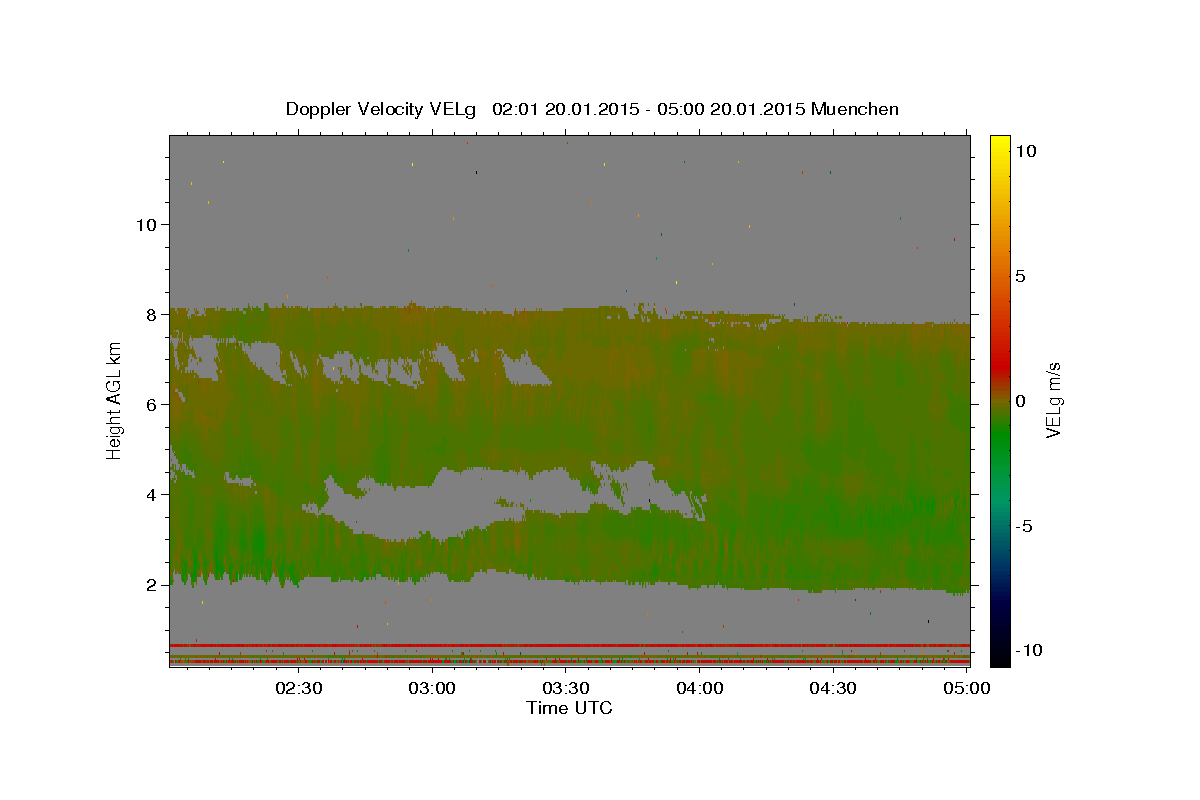Click the "Time UTC" axis label

[x=569, y=708]
